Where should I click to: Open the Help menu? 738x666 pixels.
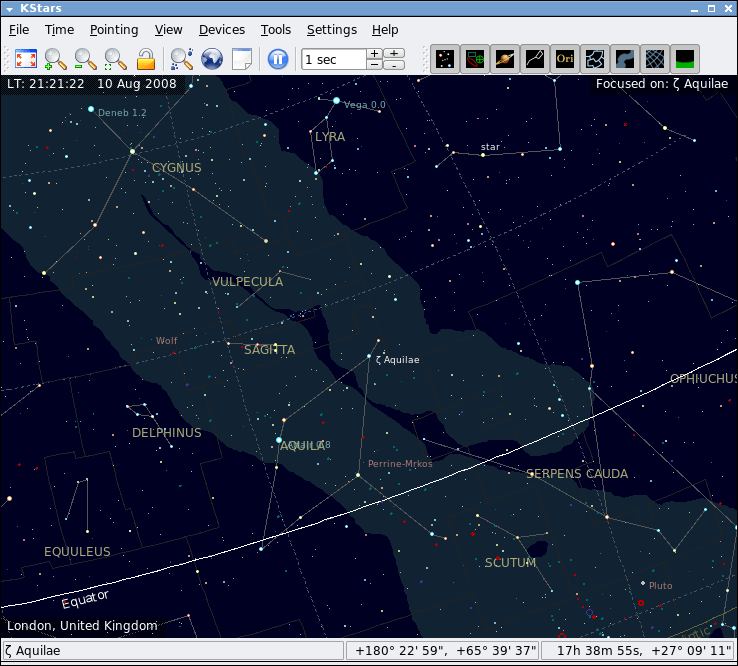[385, 30]
